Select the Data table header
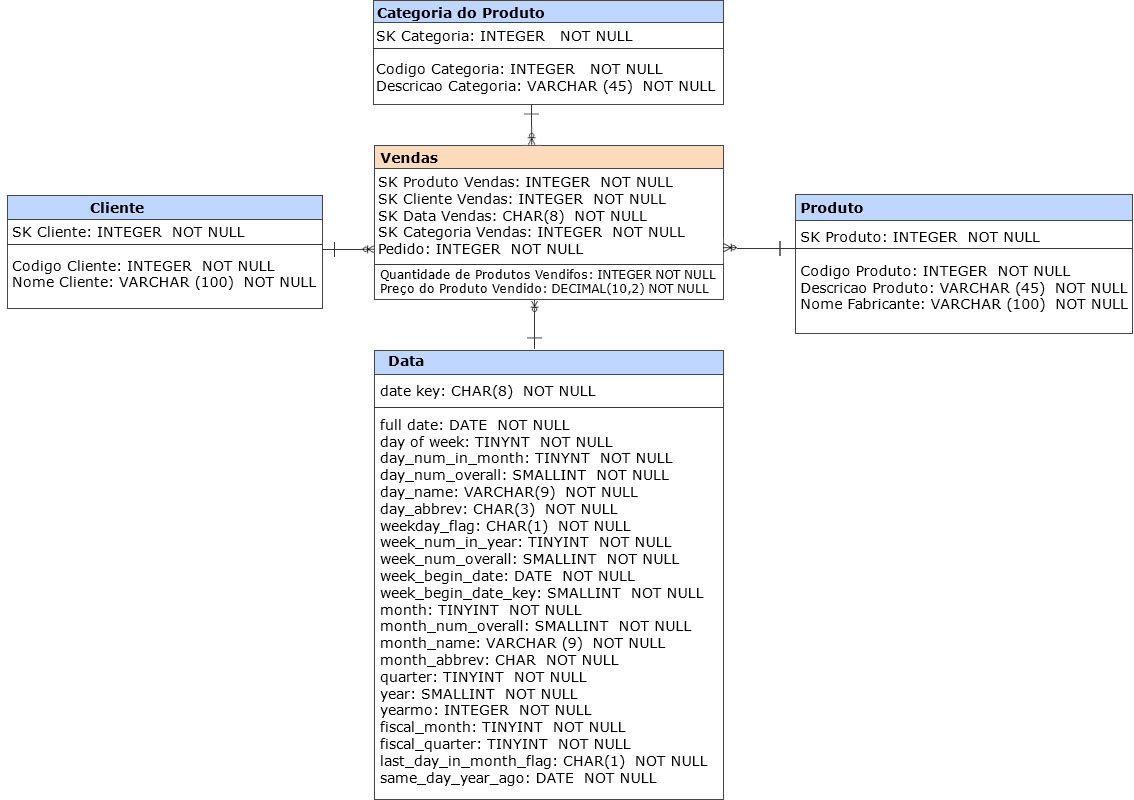 point(548,362)
